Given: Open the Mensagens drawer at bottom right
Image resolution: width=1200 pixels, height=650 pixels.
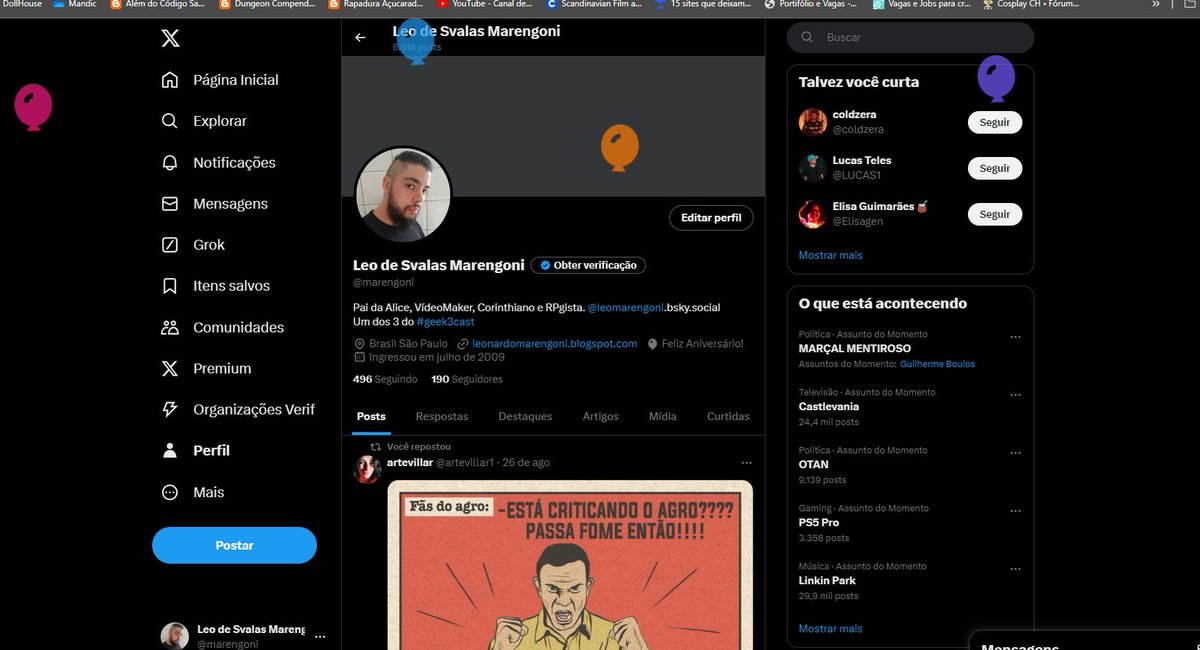Looking at the screenshot, I should pos(1085,641).
